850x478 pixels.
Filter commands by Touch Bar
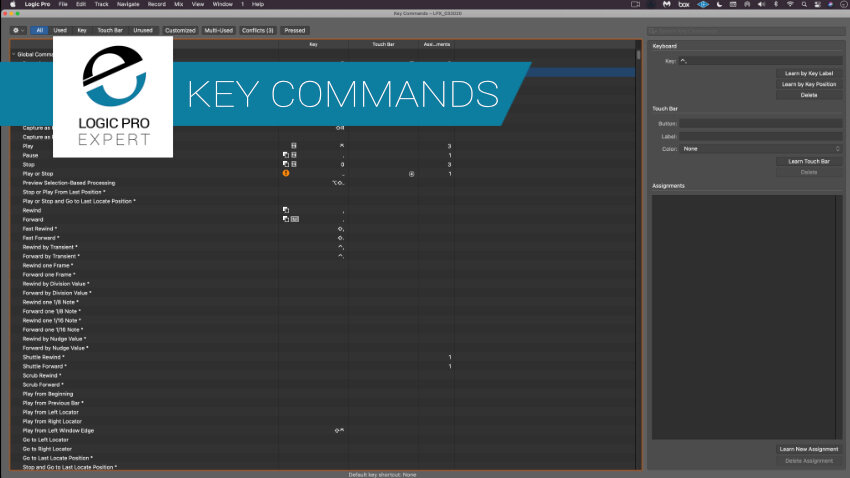pos(110,30)
